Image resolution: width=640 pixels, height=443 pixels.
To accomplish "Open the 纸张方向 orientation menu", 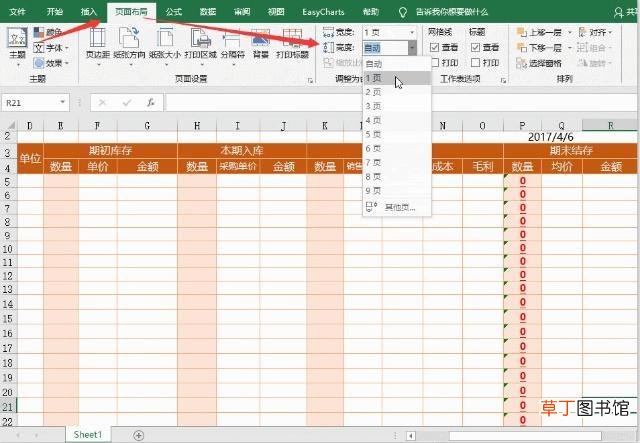I will click(129, 45).
